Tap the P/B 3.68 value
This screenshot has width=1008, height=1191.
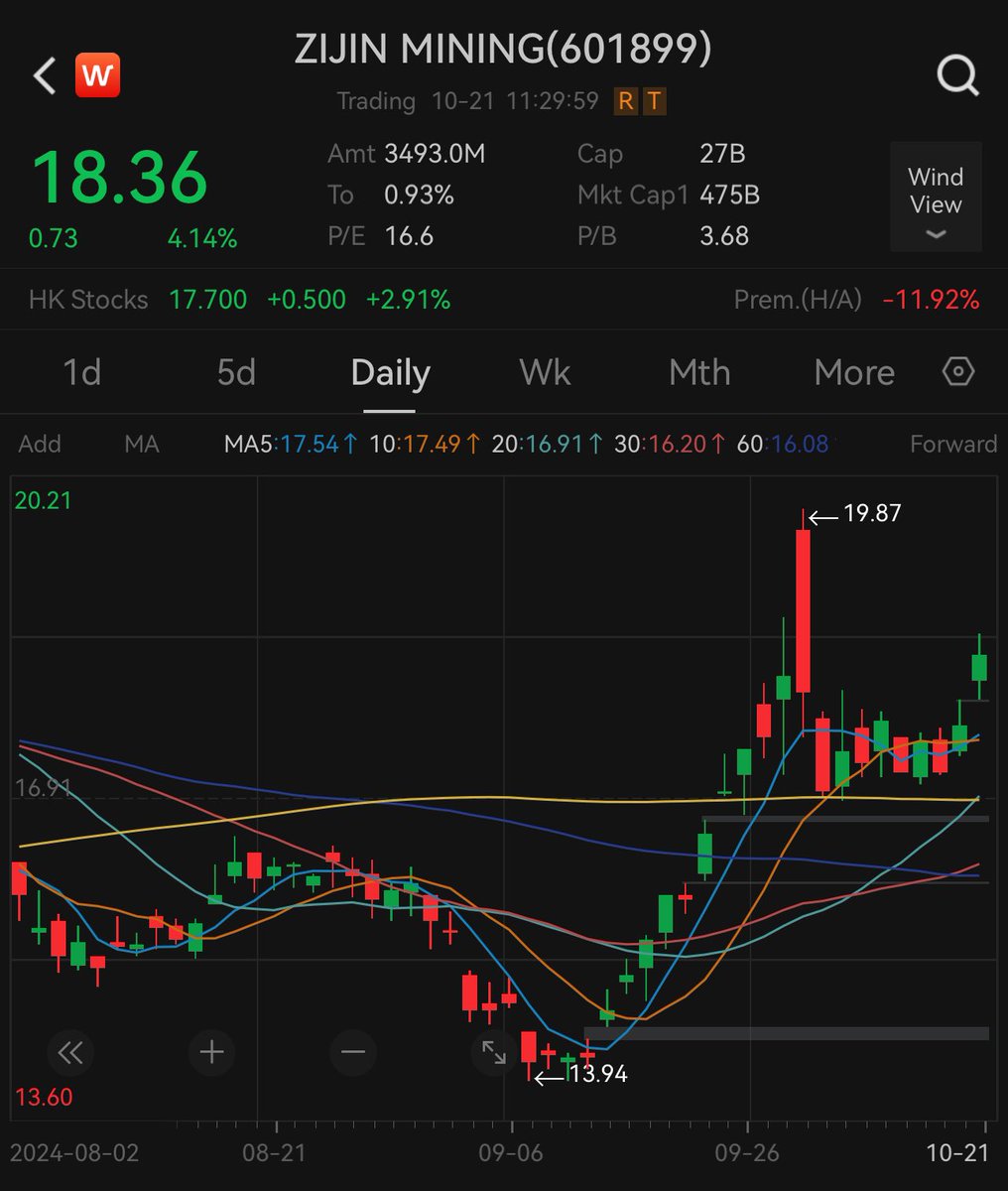click(x=724, y=236)
